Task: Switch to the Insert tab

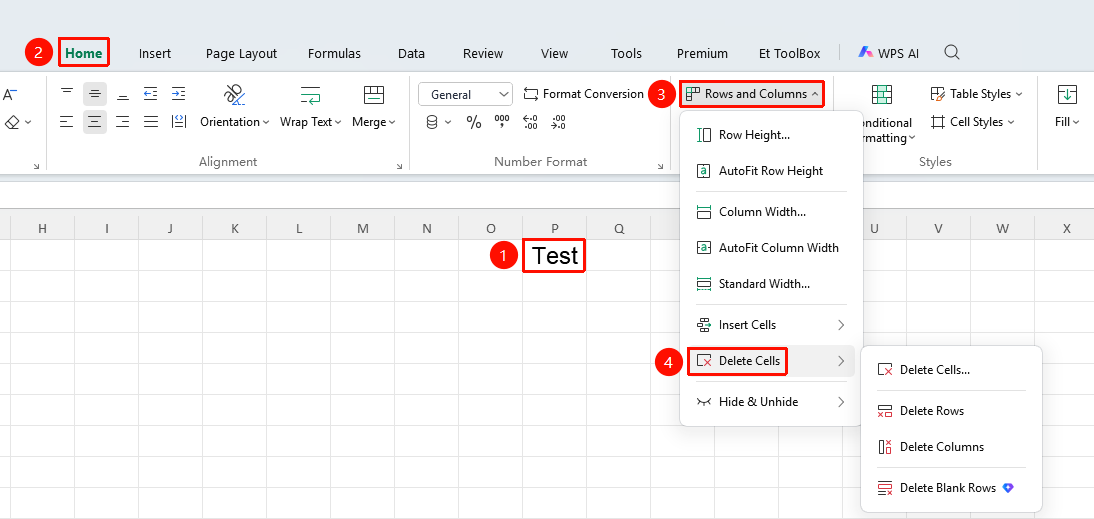Action: [155, 54]
